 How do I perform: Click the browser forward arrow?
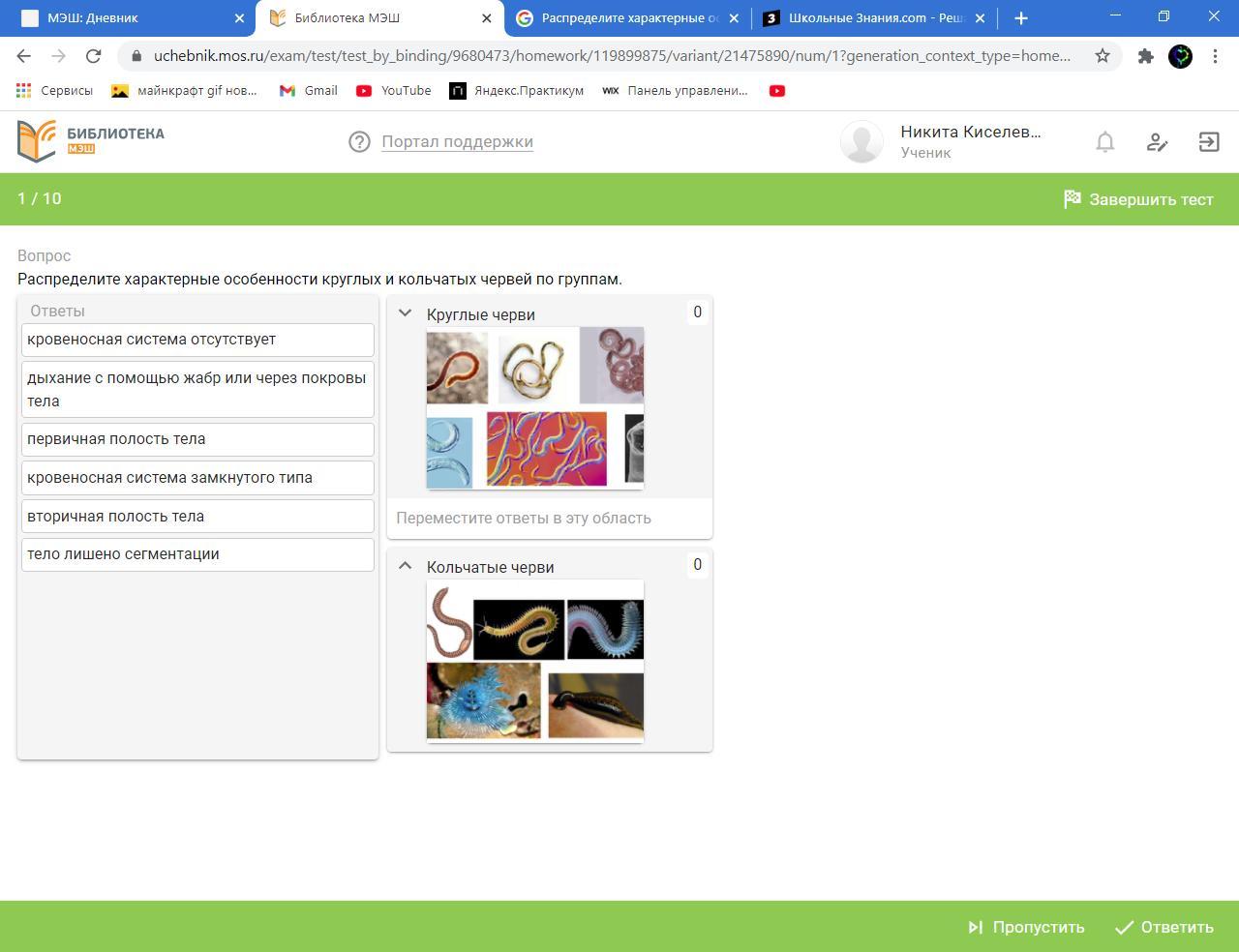coord(58,56)
